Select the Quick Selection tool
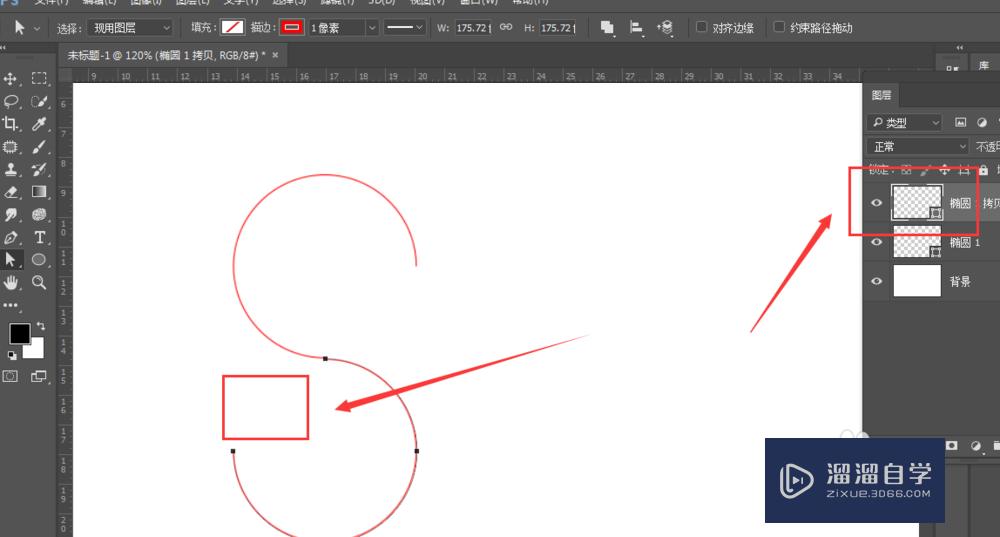 click(x=40, y=101)
